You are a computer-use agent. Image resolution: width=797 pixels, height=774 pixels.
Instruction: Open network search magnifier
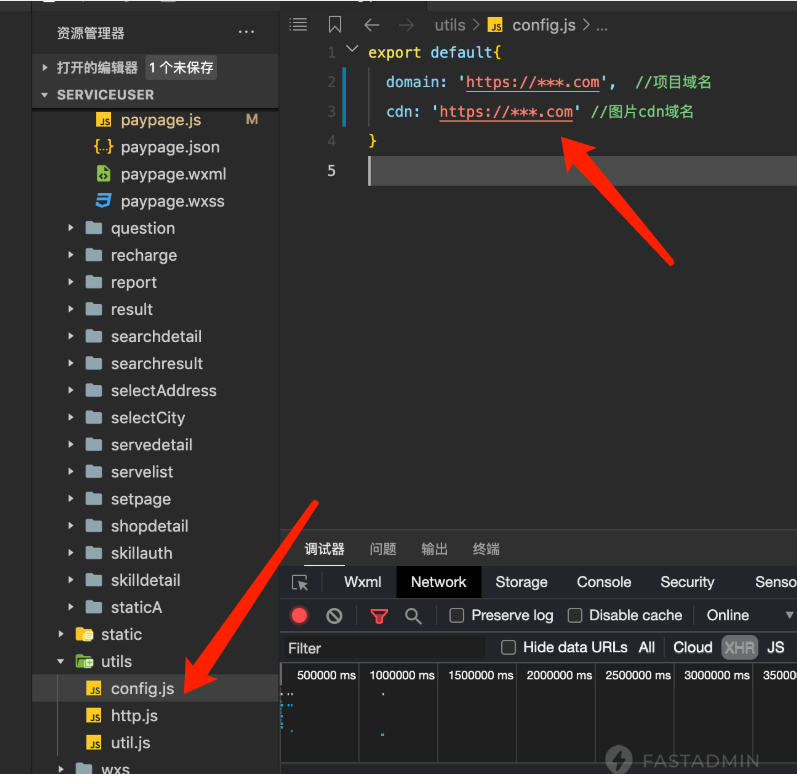click(x=413, y=615)
